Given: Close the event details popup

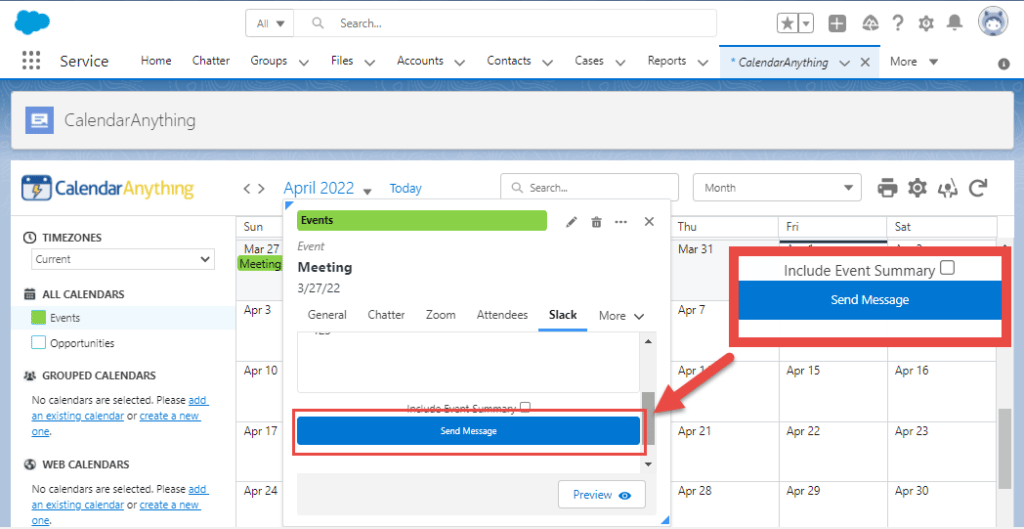Looking at the screenshot, I should point(649,221).
